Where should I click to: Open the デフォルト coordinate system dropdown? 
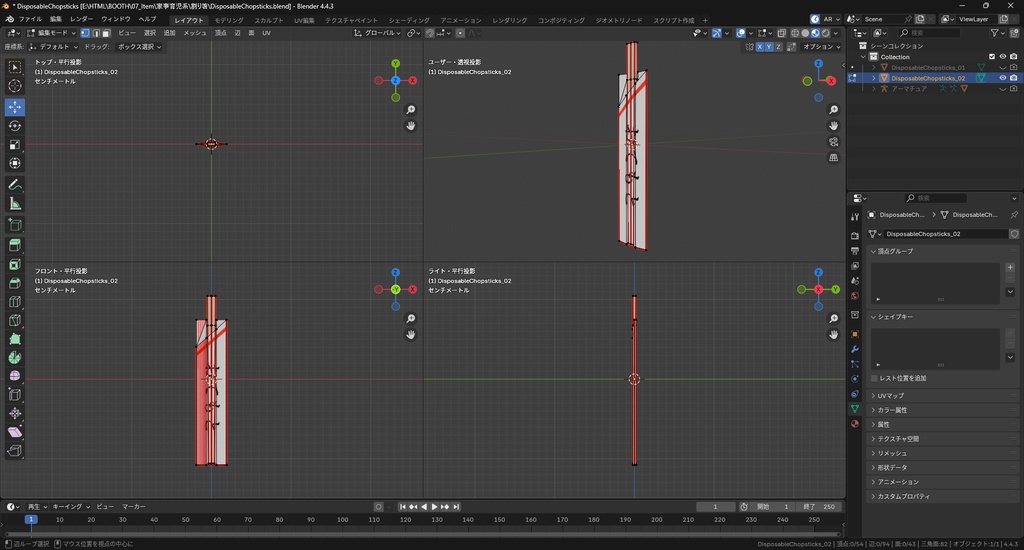pos(54,47)
